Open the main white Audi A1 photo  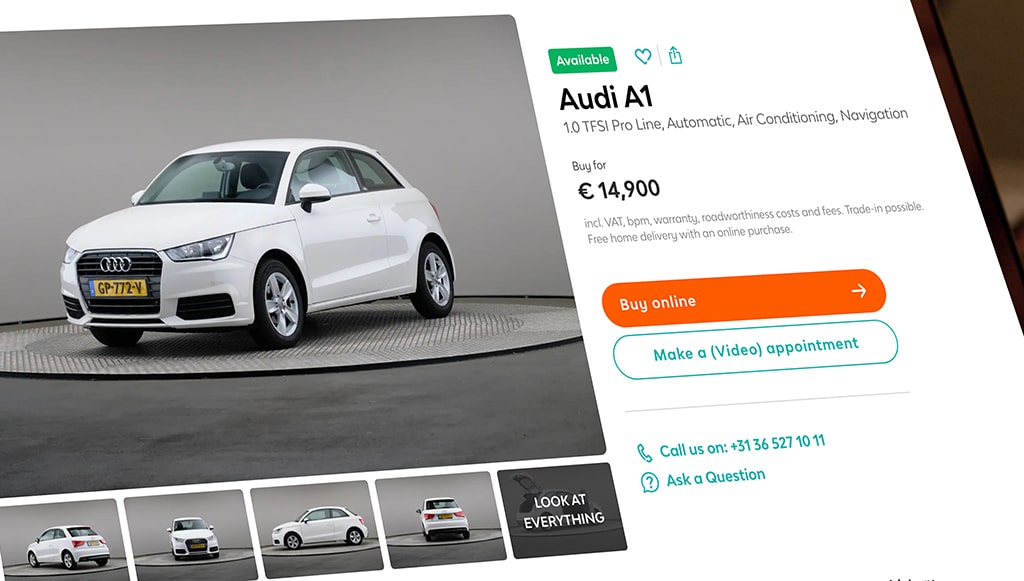(x=294, y=255)
